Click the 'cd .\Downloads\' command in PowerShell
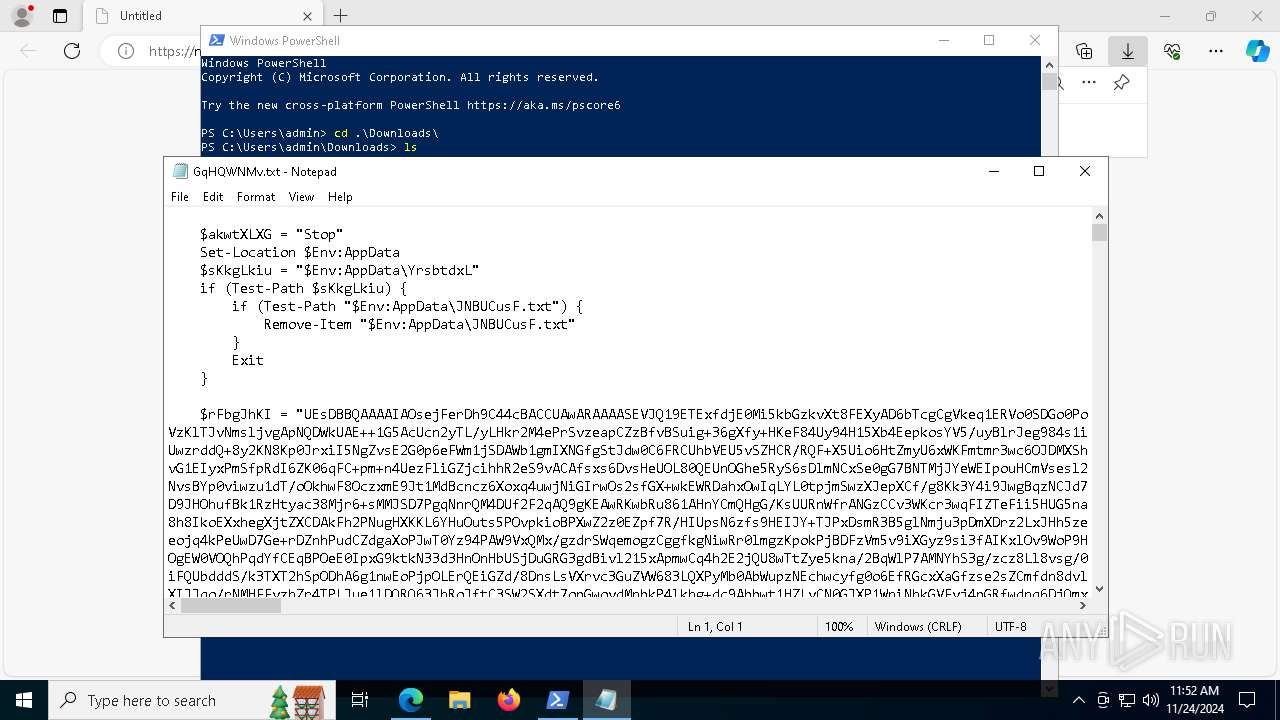The image size is (1280, 720). [386, 133]
